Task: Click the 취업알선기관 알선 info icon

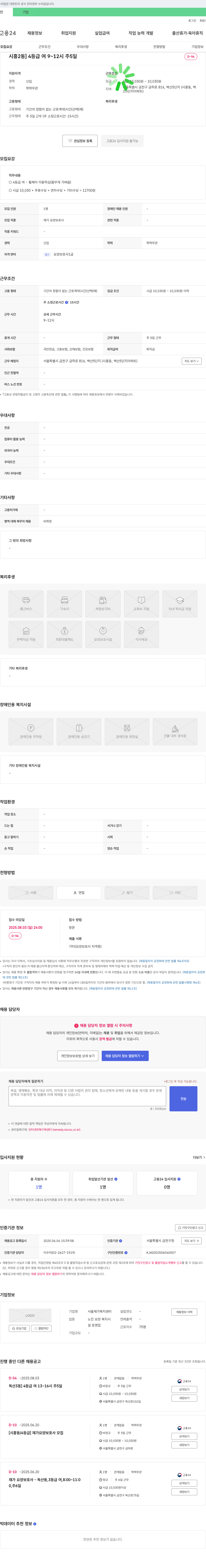Action: (x=116, y=1179)
